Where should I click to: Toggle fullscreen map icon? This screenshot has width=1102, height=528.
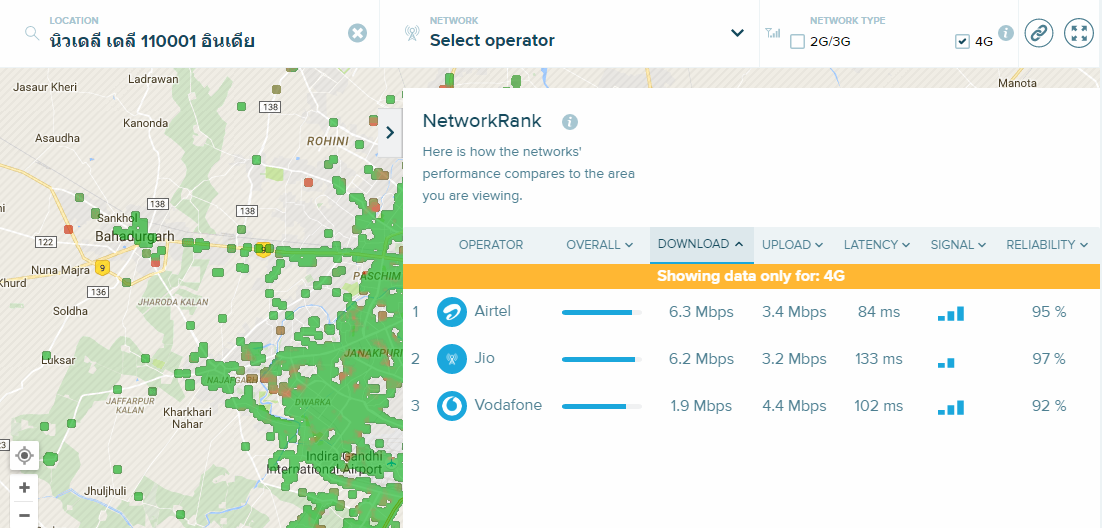click(1079, 33)
